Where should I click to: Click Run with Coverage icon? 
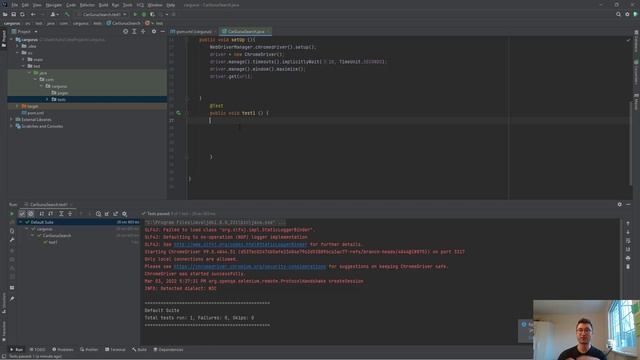pyautogui.click(x=153, y=14)
